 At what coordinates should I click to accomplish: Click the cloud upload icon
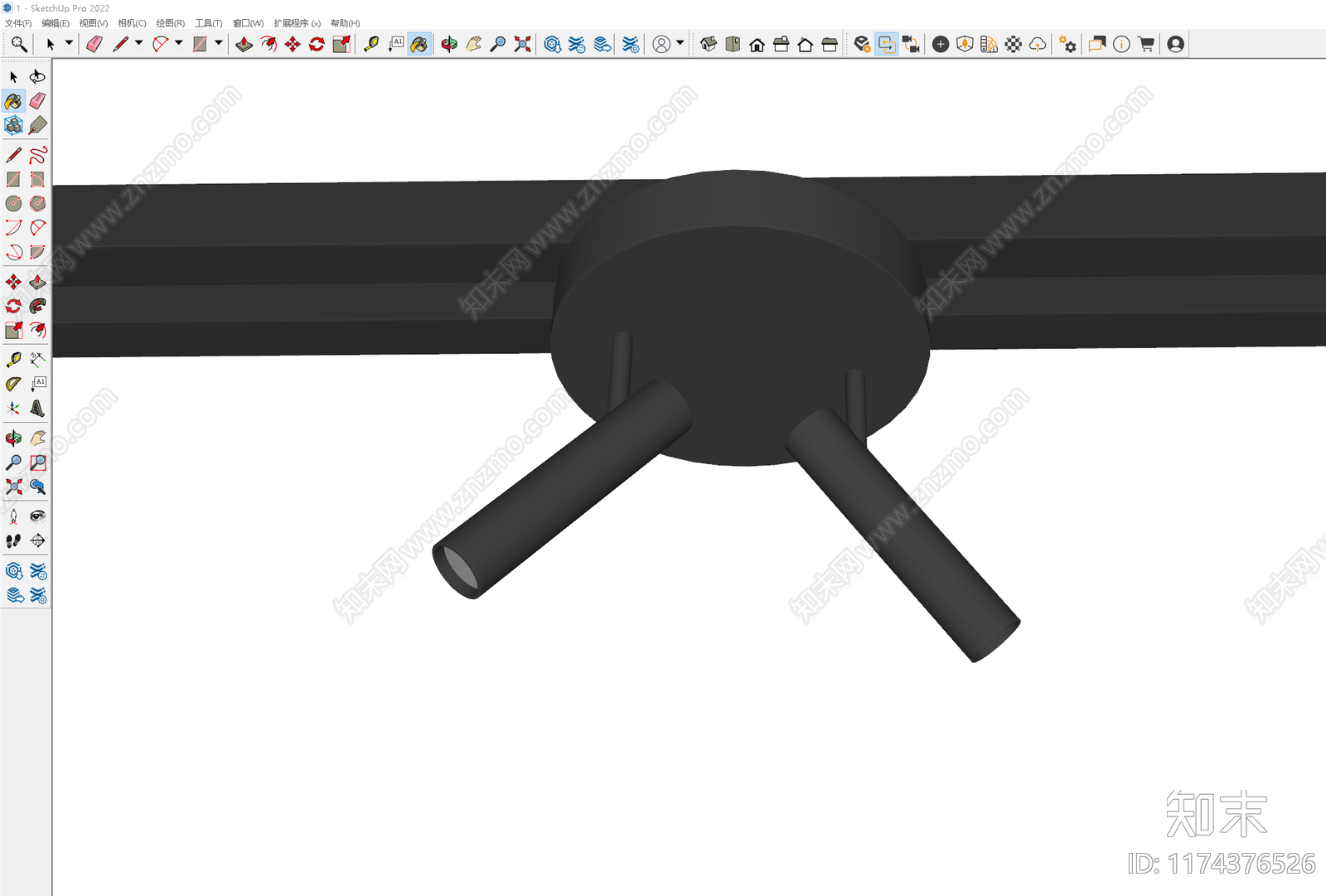[x=1038, y=44]
